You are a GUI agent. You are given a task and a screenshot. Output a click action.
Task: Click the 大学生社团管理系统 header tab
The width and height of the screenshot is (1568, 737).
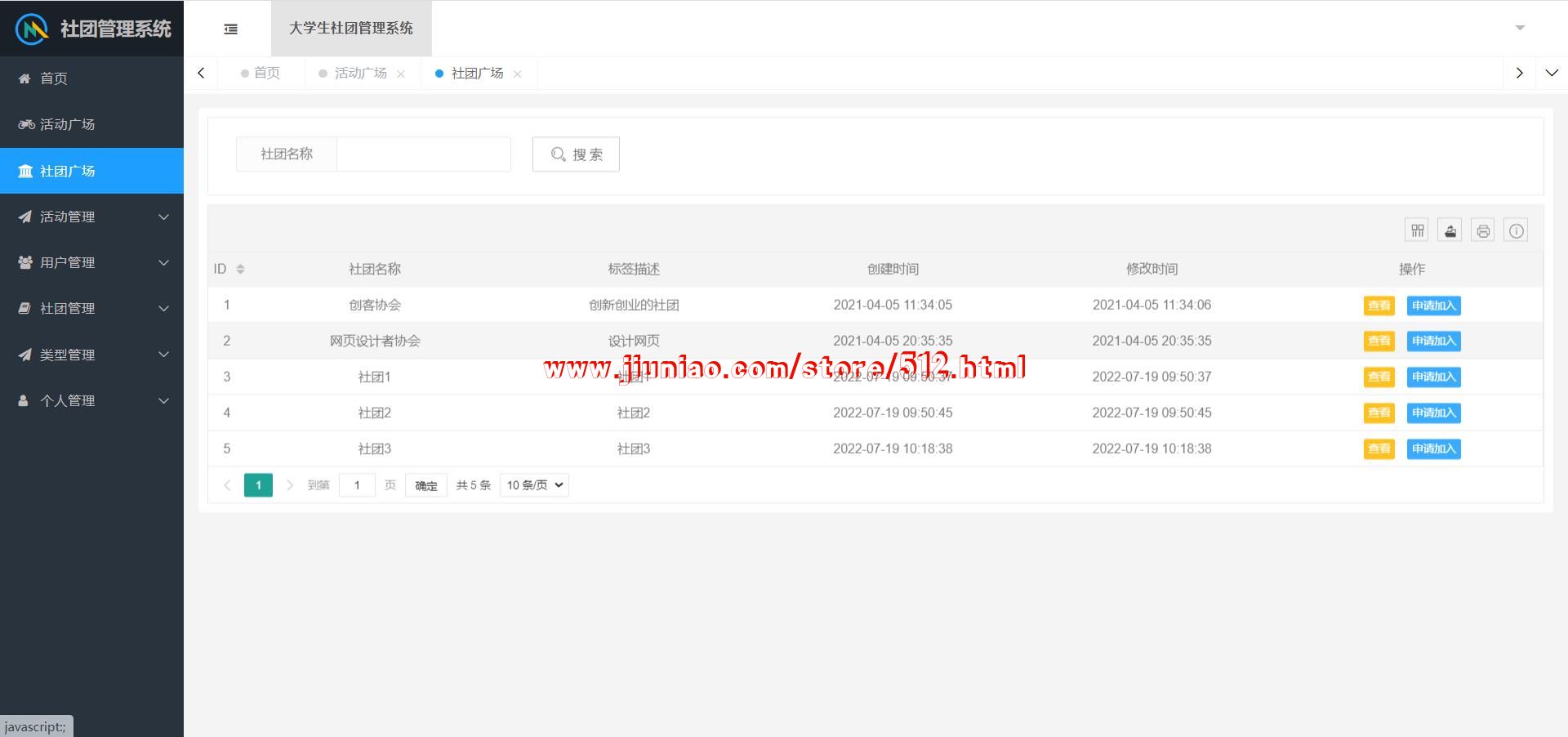351,29
